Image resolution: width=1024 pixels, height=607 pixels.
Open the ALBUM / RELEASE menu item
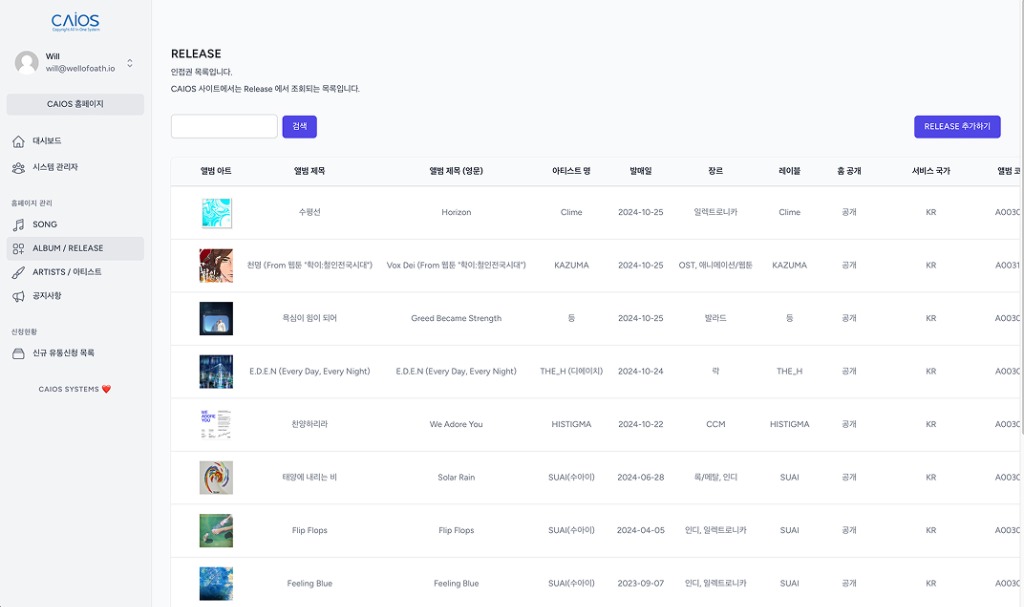[68, 248]
